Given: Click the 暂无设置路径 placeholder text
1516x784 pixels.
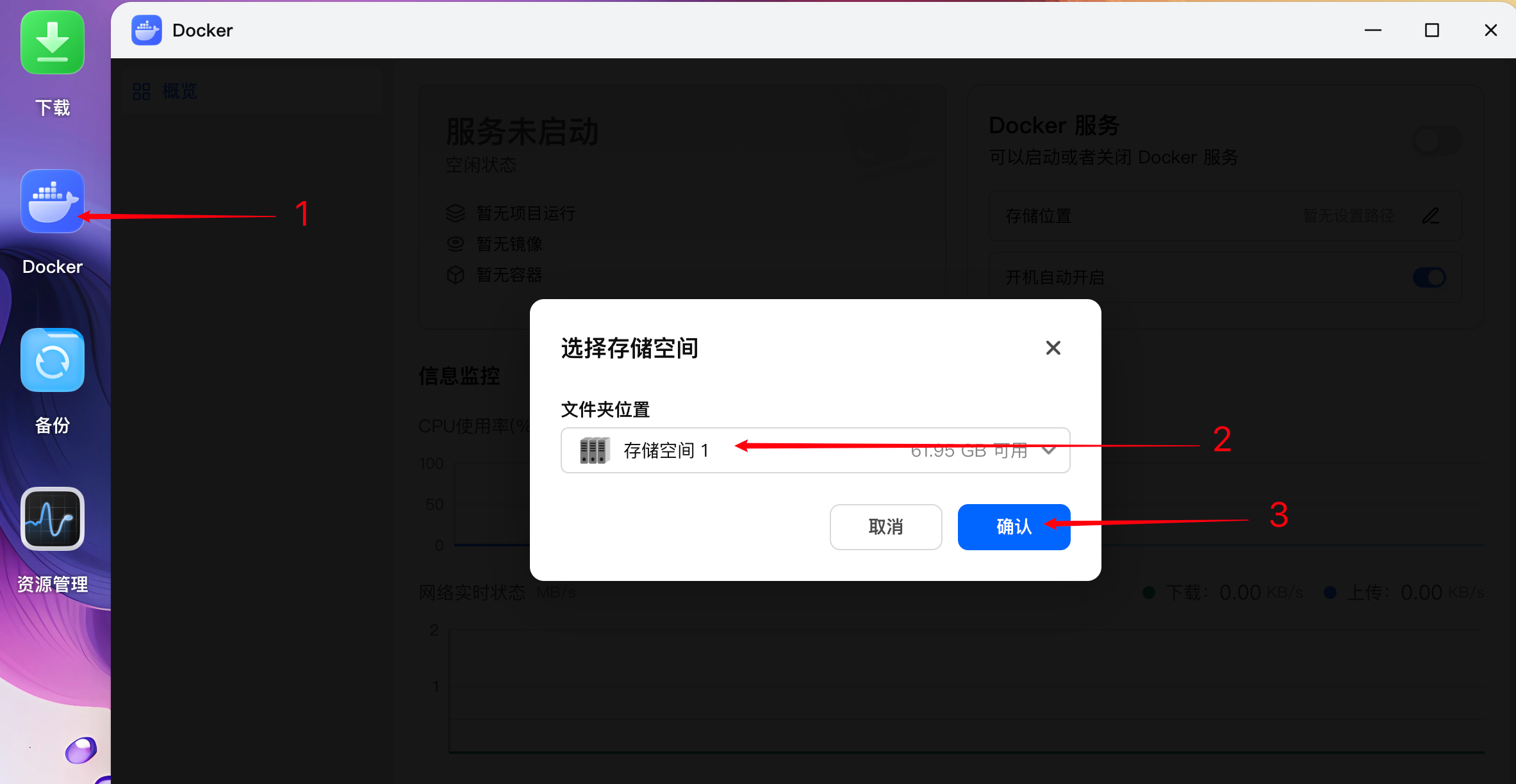Looking at the screenshot, I should (x=1349, y=216).
